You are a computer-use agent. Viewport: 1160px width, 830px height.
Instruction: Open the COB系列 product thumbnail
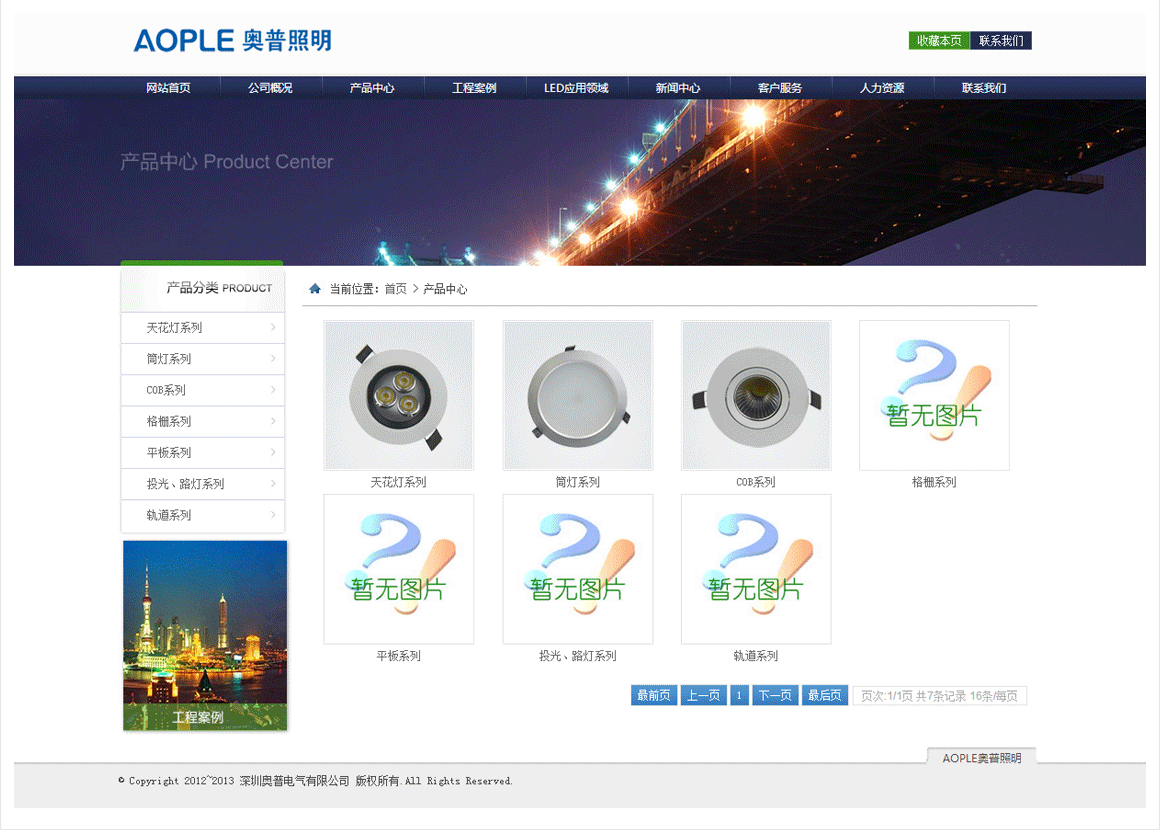click(756, 395)
